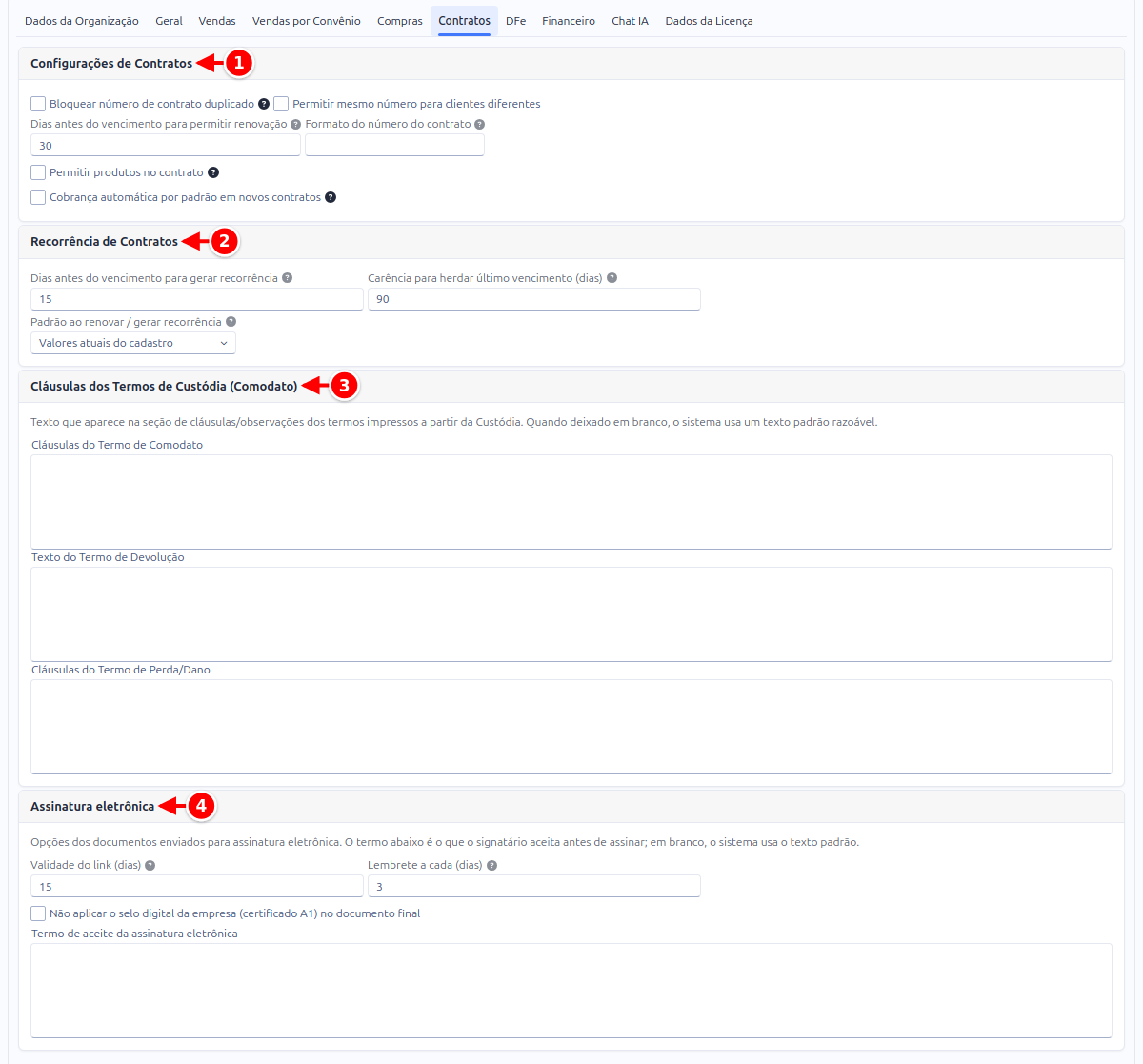1143x1064 pixels.
Task: Click the Cláusulas dos Termos de Custódia heading
Action: pos(164,387)
